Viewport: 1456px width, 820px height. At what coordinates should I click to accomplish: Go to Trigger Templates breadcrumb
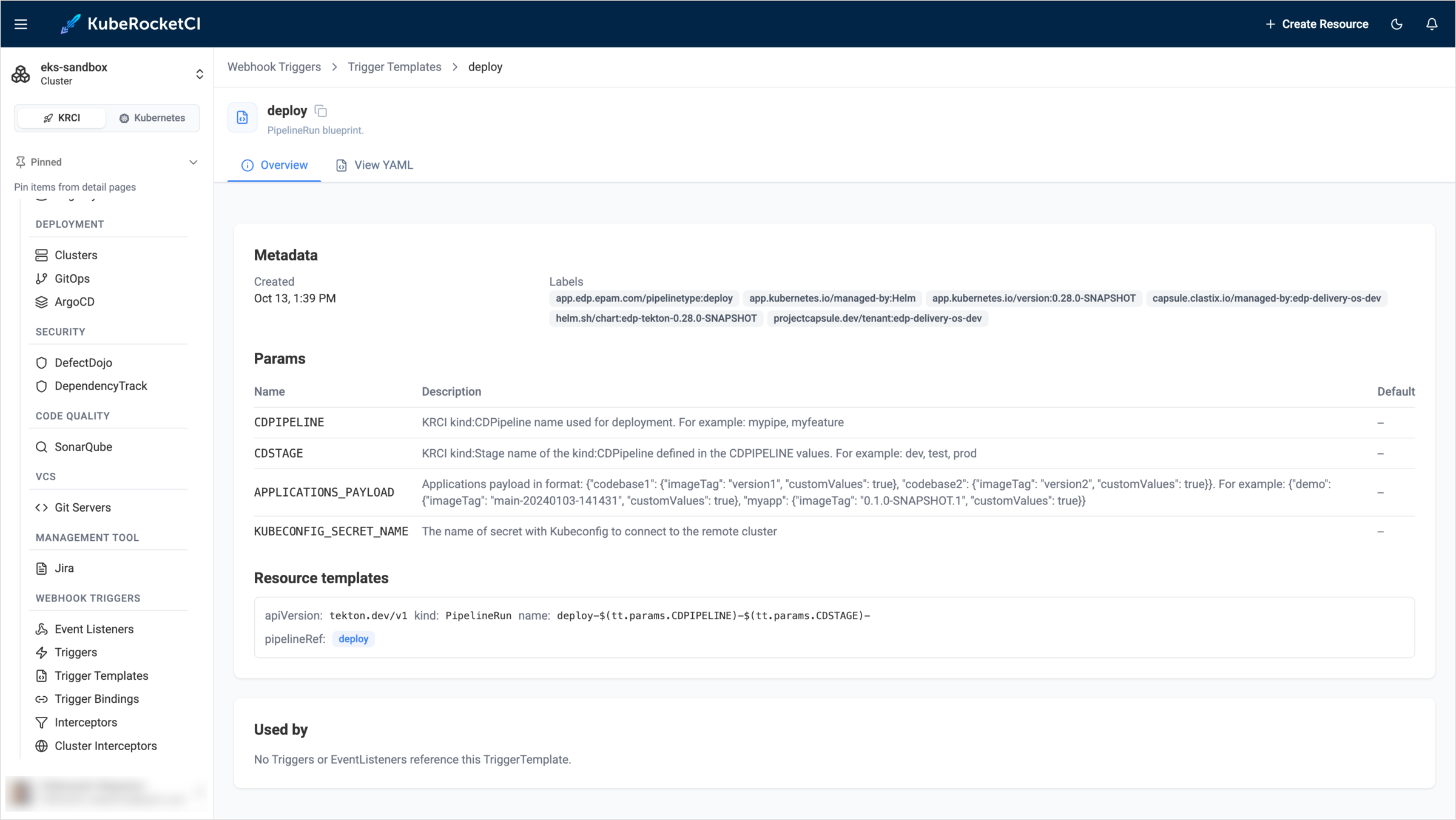tap(394, 67)
